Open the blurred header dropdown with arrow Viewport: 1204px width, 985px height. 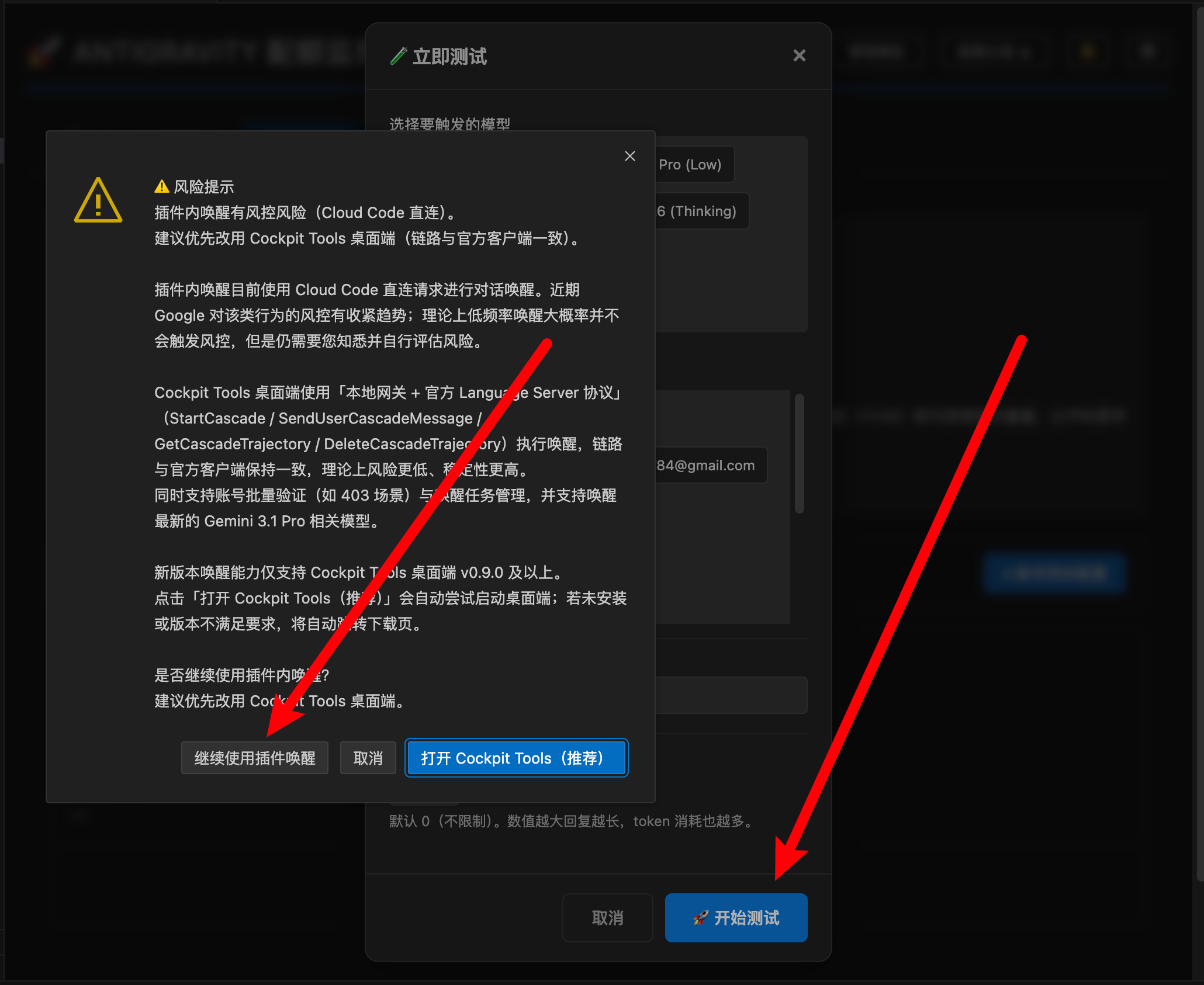coord(993,53)
